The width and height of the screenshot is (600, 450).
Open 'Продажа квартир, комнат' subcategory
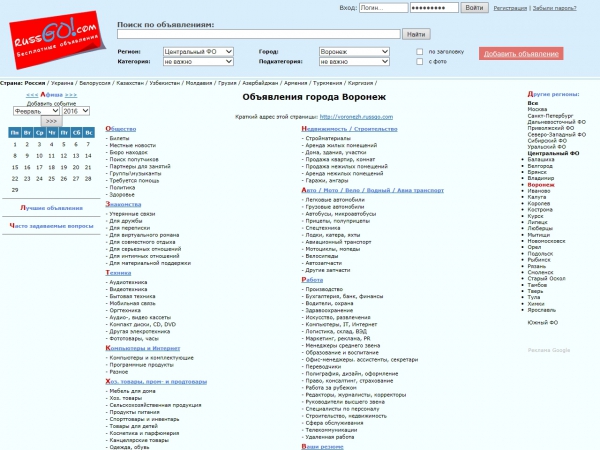coord(340,159)
